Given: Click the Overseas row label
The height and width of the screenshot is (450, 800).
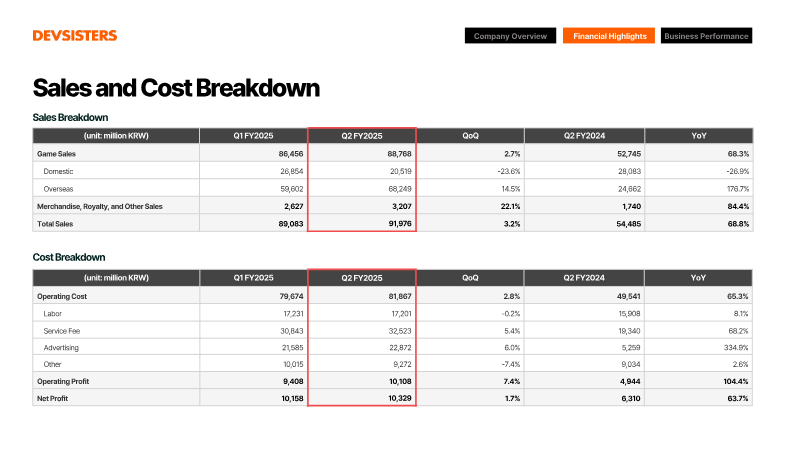Looking at the screenshot, I should tap(58, 189).
